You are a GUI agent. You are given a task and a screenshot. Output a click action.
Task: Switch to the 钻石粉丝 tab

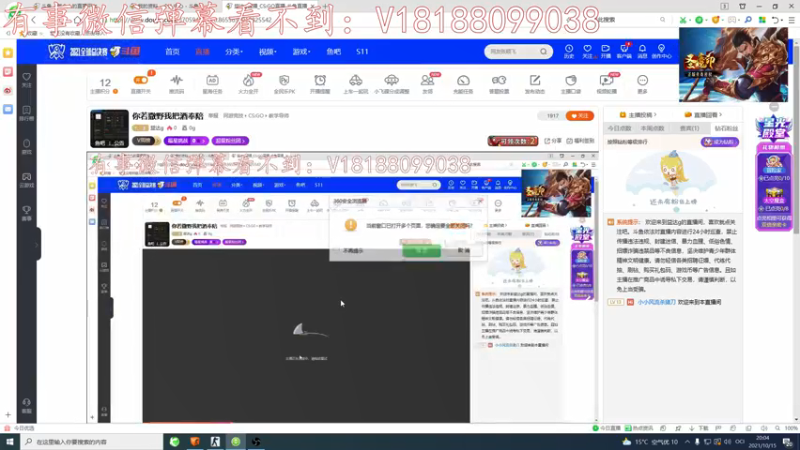click(726, 128)
